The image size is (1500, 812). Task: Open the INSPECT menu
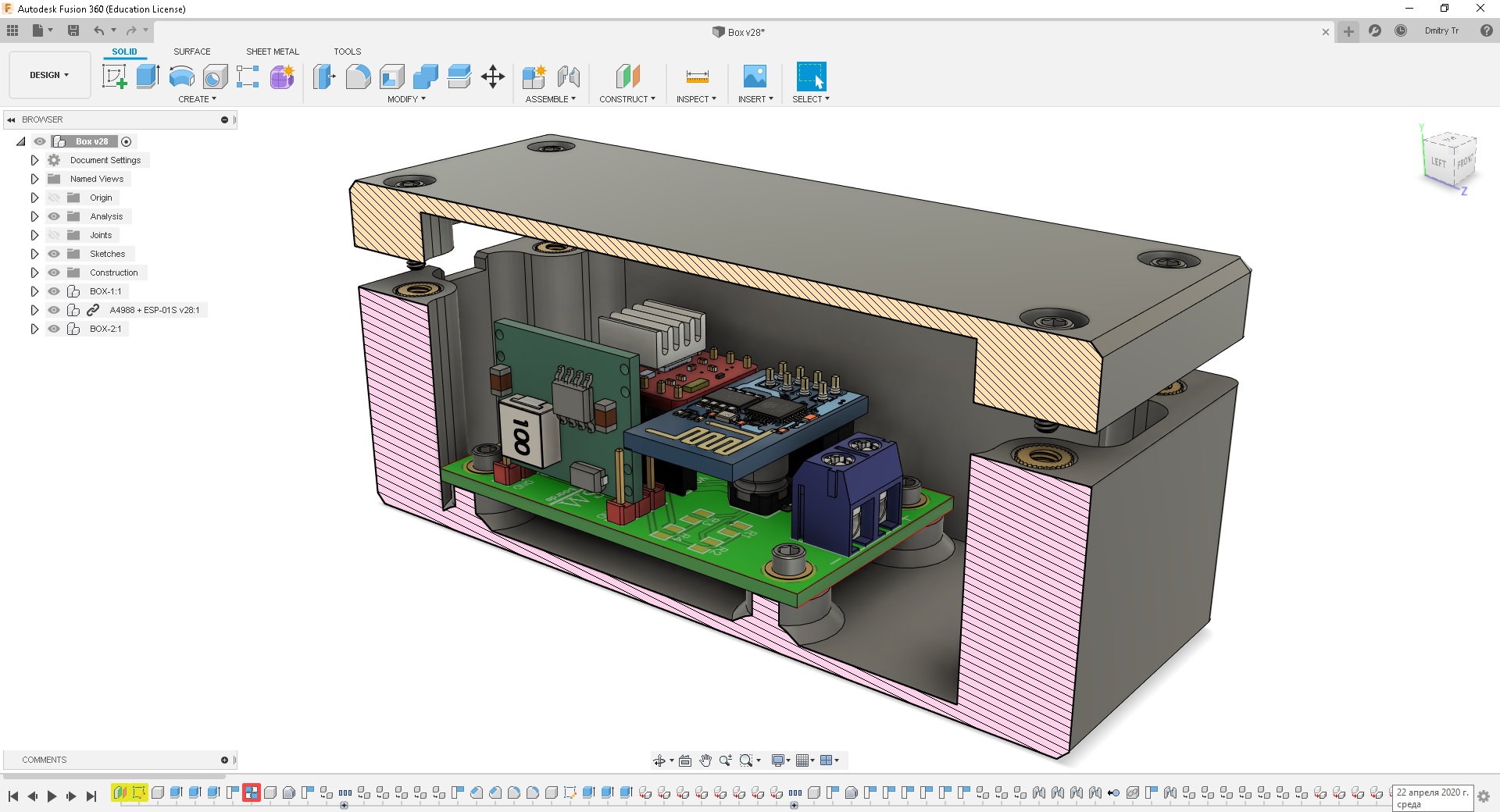696,99
